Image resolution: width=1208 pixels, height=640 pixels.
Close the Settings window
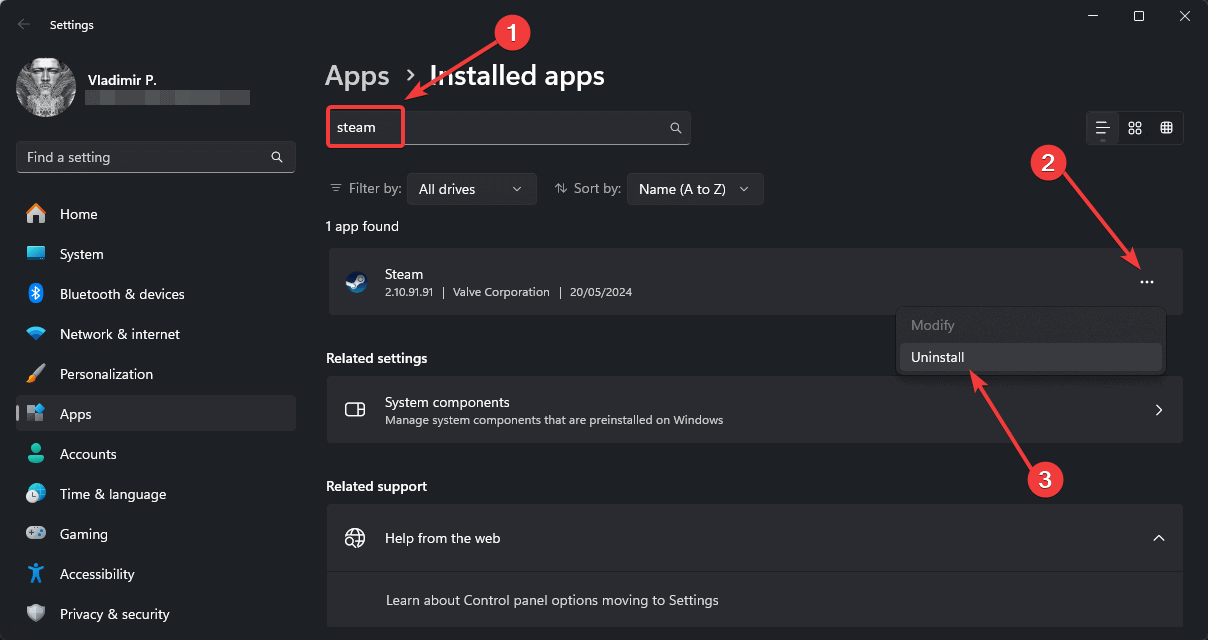click(1185, 16)
